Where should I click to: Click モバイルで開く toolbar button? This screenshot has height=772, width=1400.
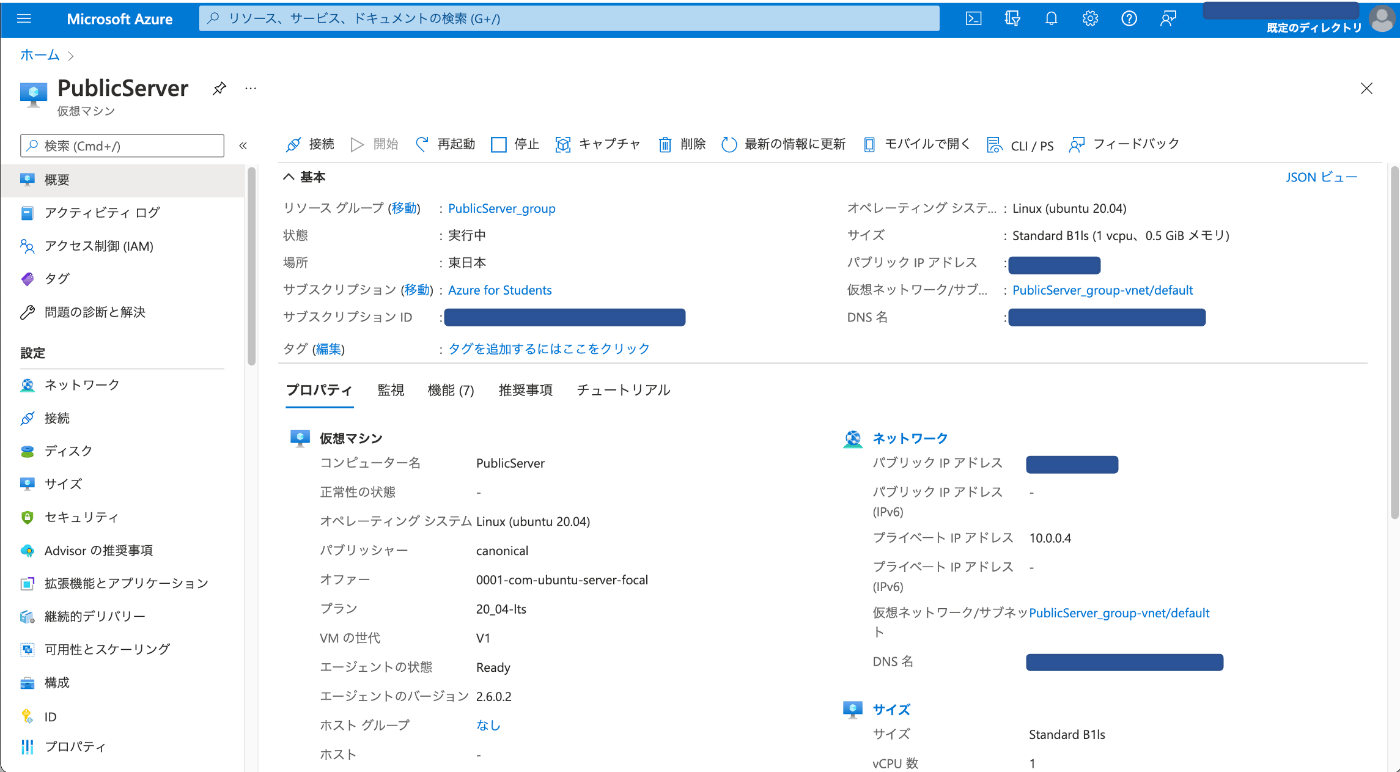tap(917, 144)
